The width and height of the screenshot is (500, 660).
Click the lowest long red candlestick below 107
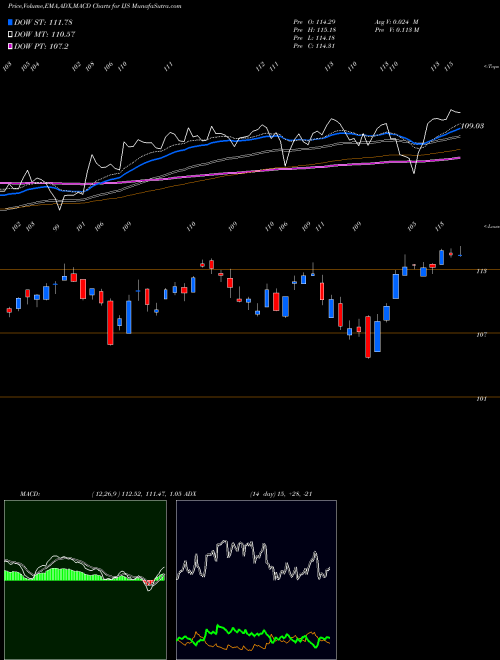pyautogui.click(x=368, y=337)
